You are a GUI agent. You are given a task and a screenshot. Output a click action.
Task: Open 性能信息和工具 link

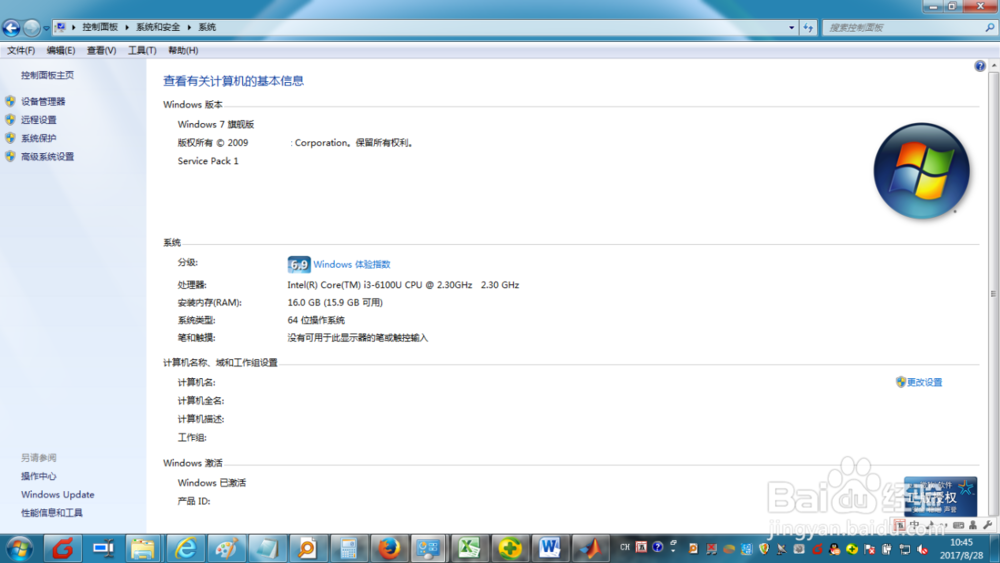52,513
